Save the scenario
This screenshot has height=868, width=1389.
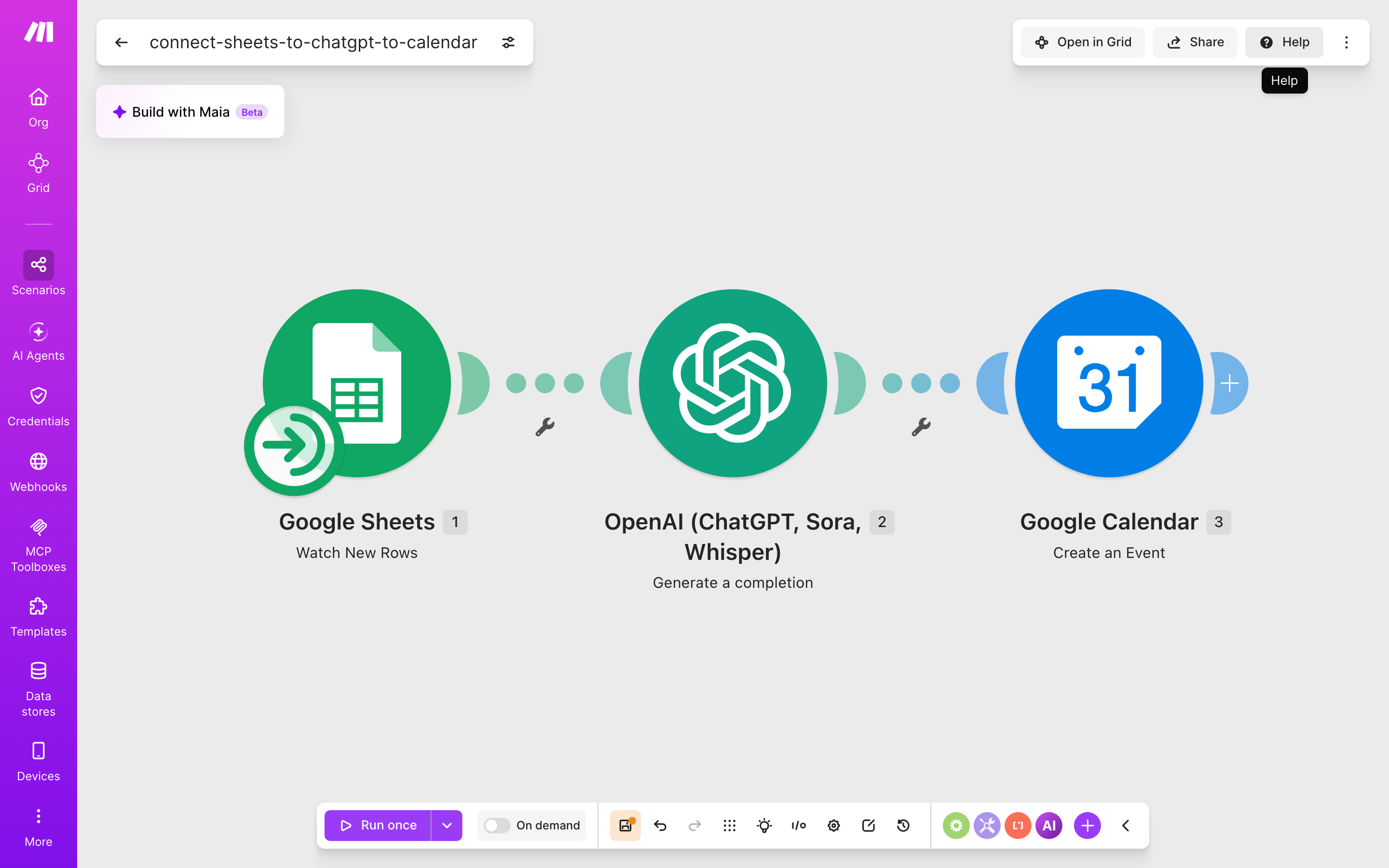[x=625, y=826]
